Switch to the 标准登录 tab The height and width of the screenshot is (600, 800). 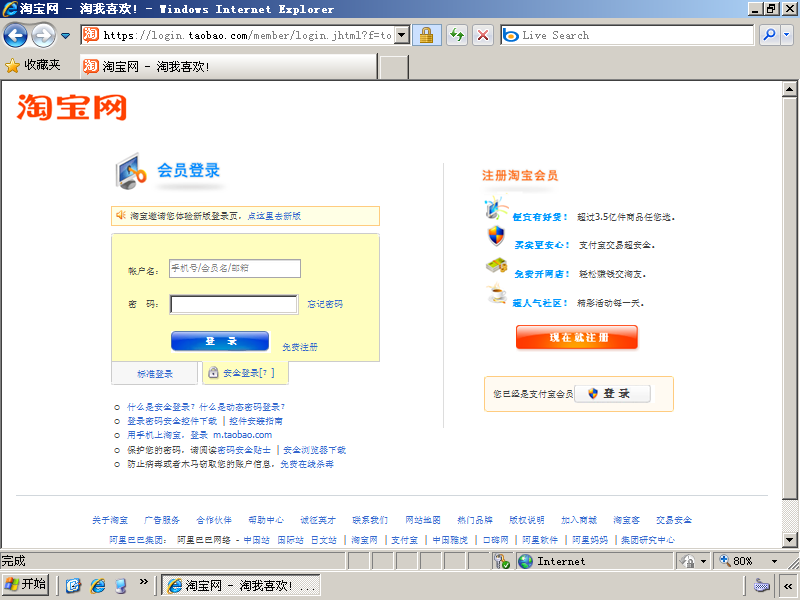155,373
